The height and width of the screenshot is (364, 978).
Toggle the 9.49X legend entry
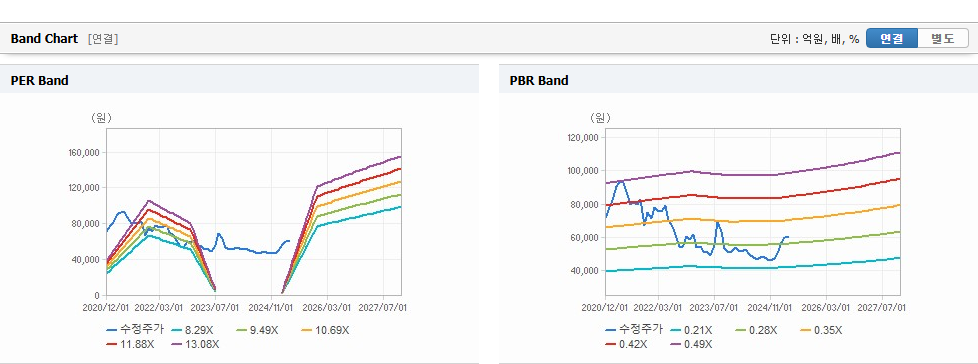258,330
